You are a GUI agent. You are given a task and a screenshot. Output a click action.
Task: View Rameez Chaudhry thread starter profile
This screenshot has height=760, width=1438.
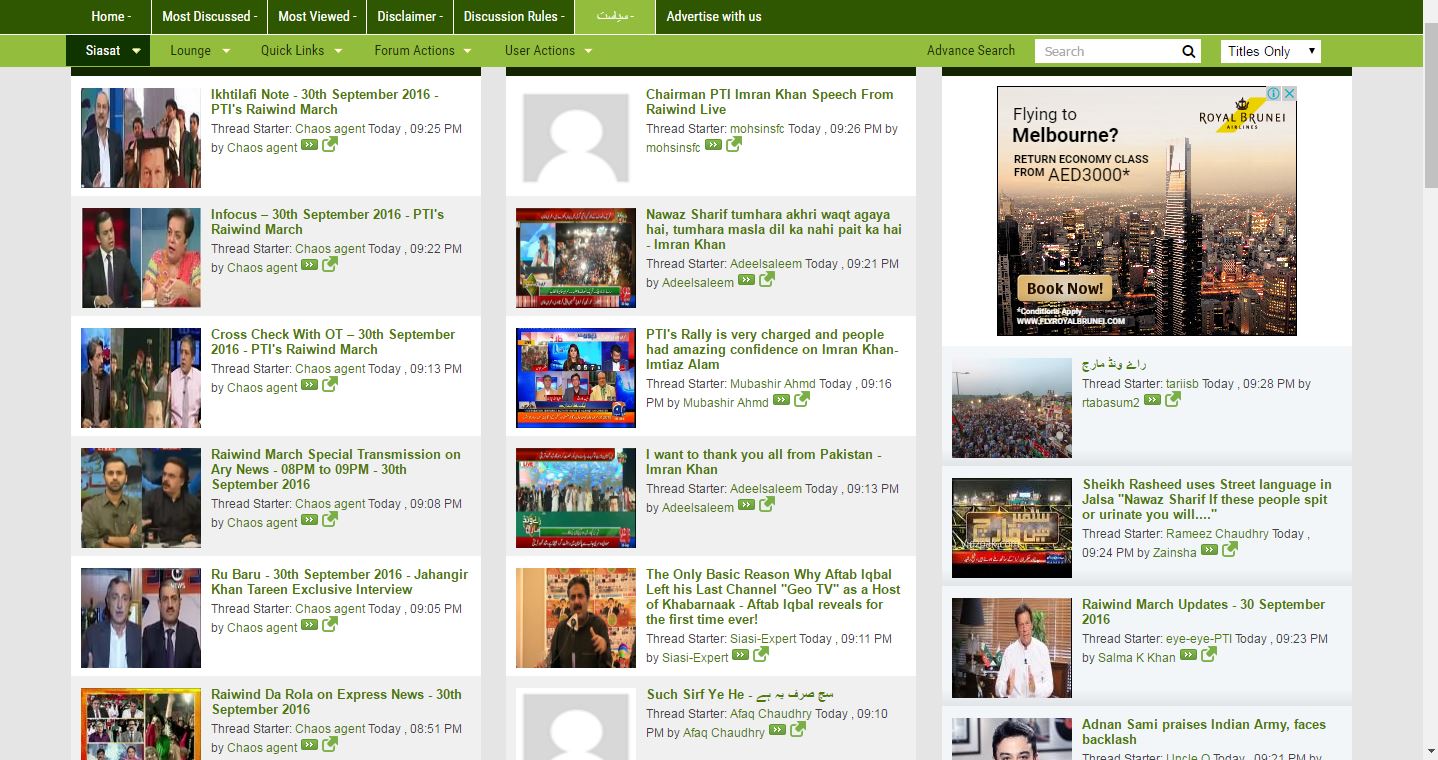[x=1217, y=533]
